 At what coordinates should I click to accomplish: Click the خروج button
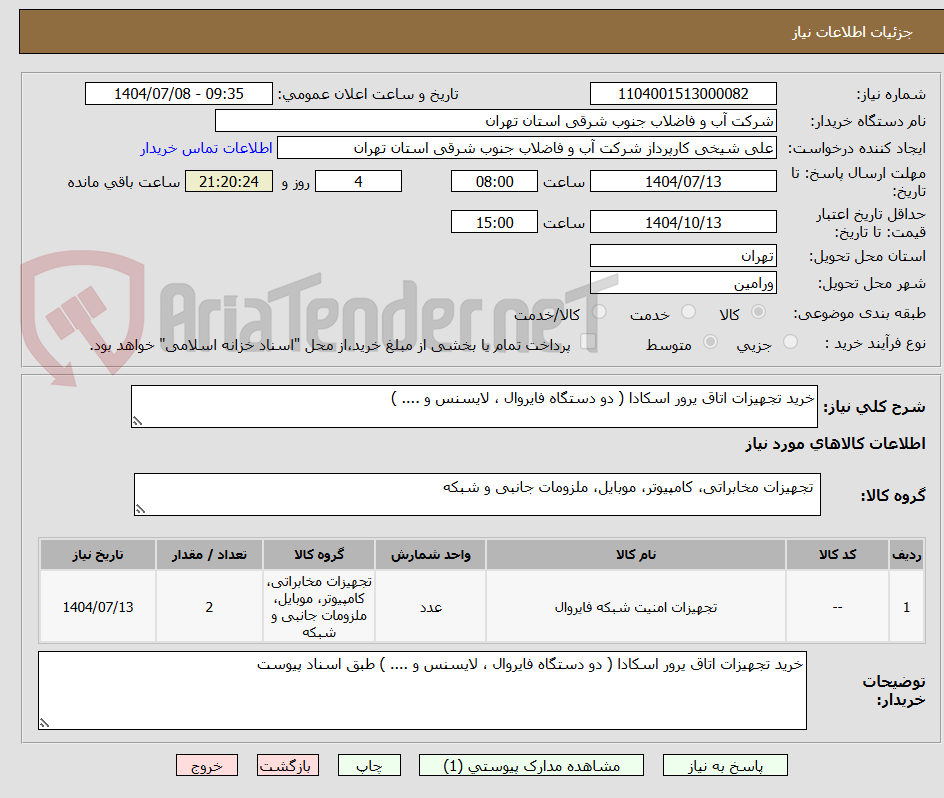207,765
